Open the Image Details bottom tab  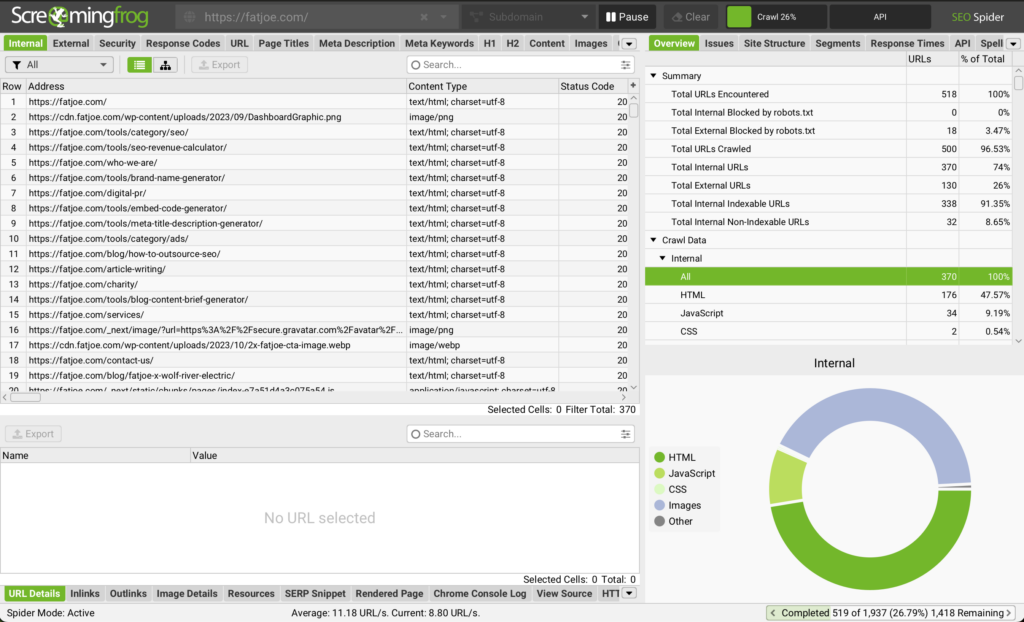[187, 593]
